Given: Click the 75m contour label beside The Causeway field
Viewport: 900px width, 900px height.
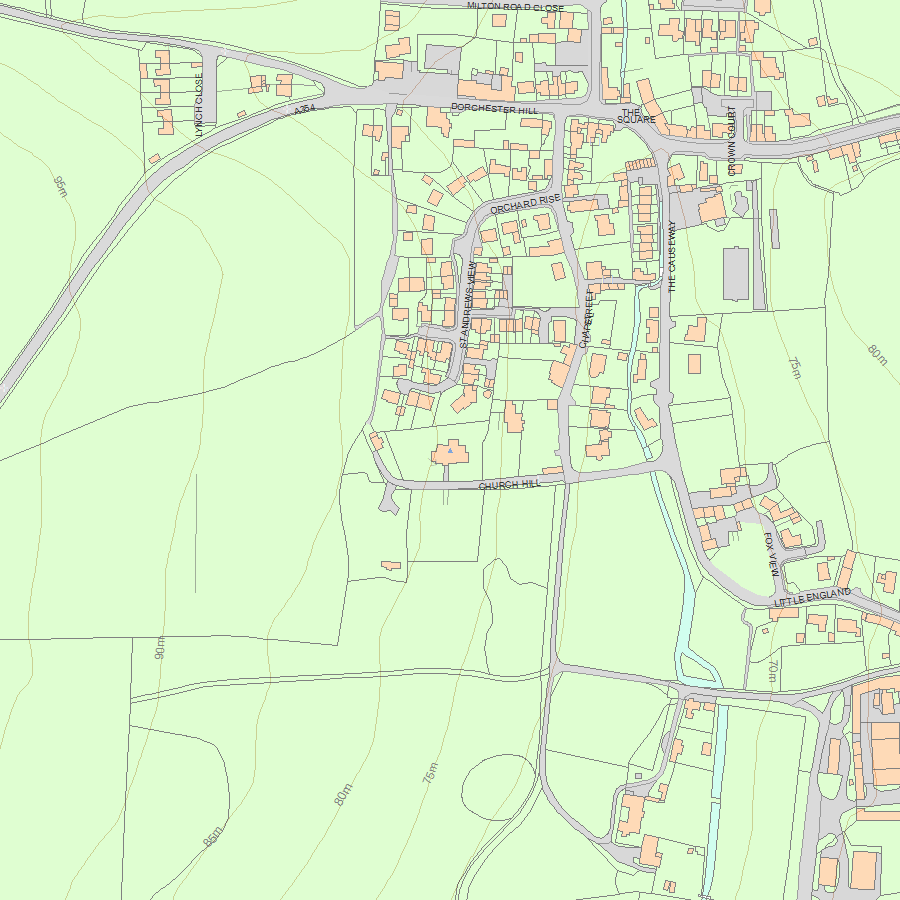Looking at the screenshot, I should click(794, 368).
